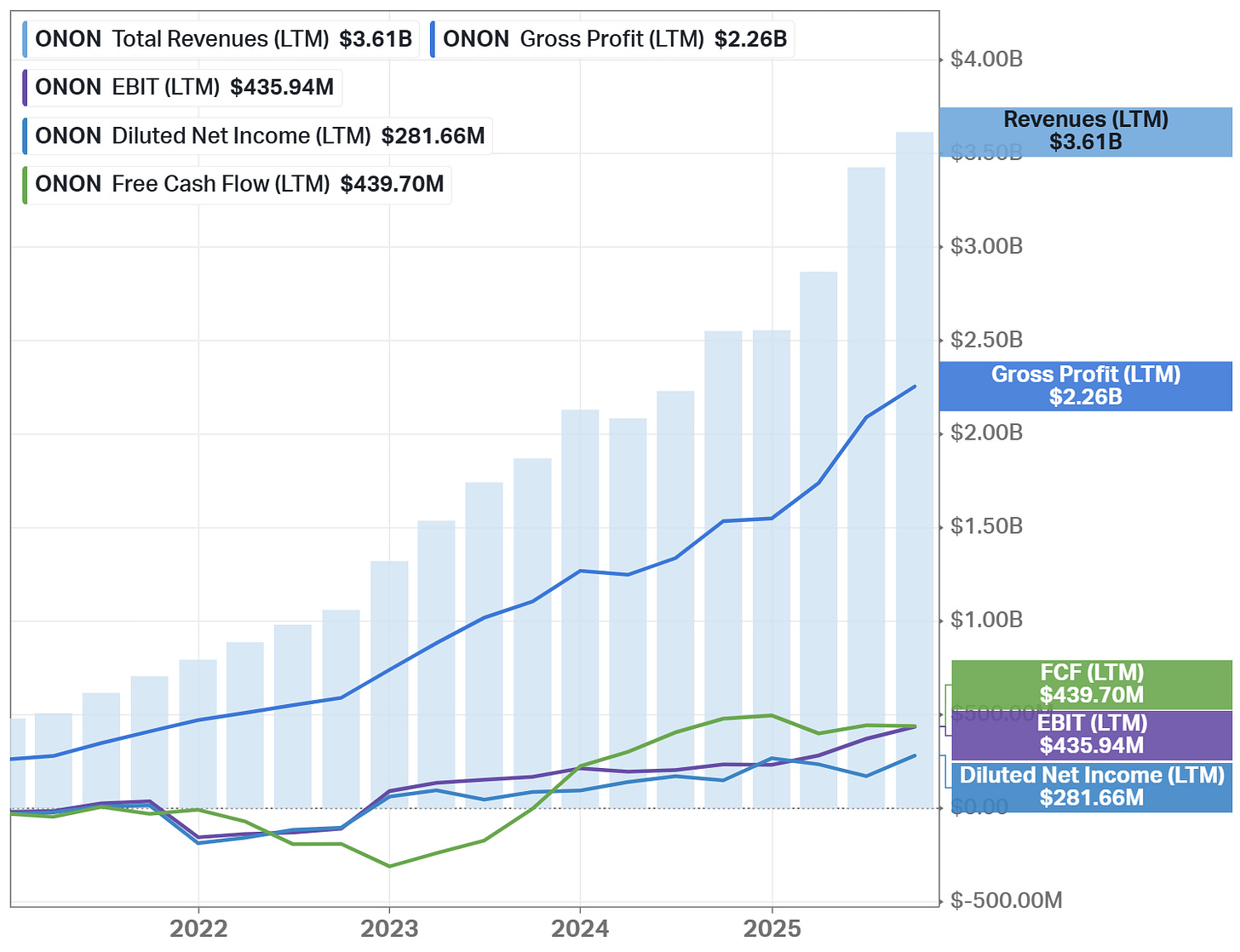This screenshot has height=952, width=1240.
Task: Click the $435.94M value in the EBIT legend
Action: point(283,88)
